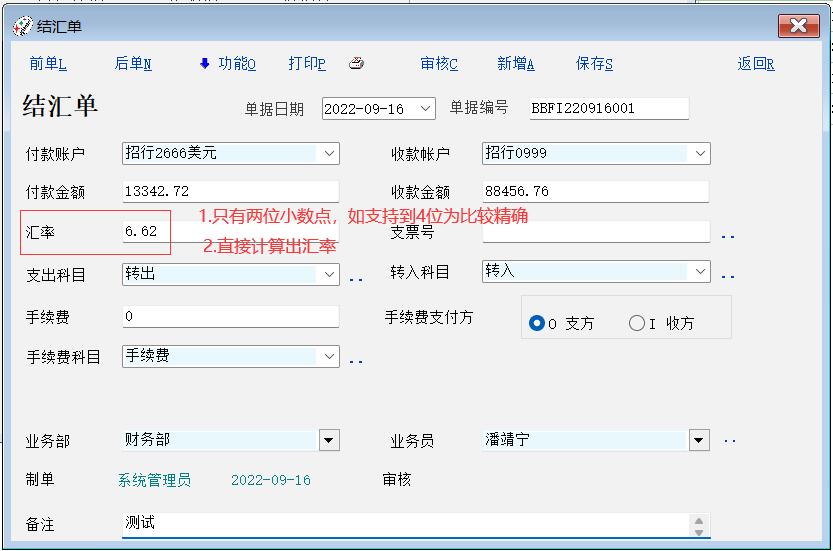Click the browse dots next to 业务员
Viewport: 833px width, 551px height.
729,440
